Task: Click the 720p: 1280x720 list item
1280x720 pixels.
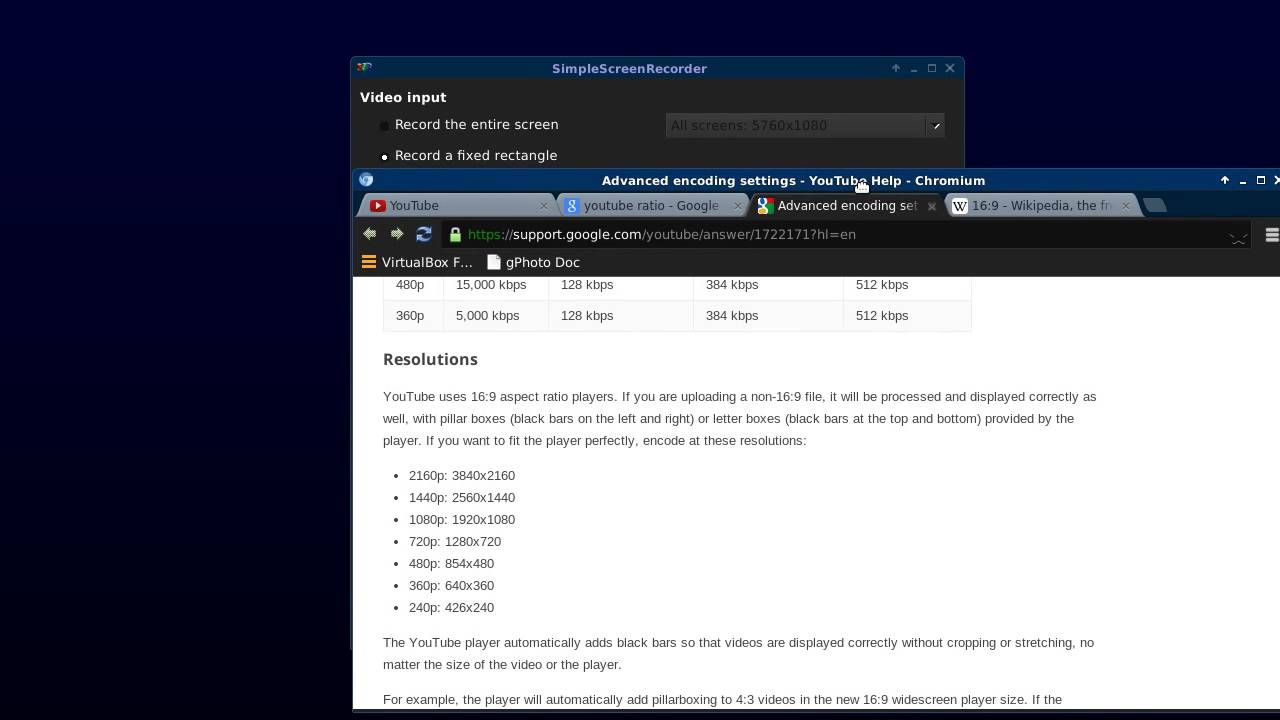Action: [455, 541]
